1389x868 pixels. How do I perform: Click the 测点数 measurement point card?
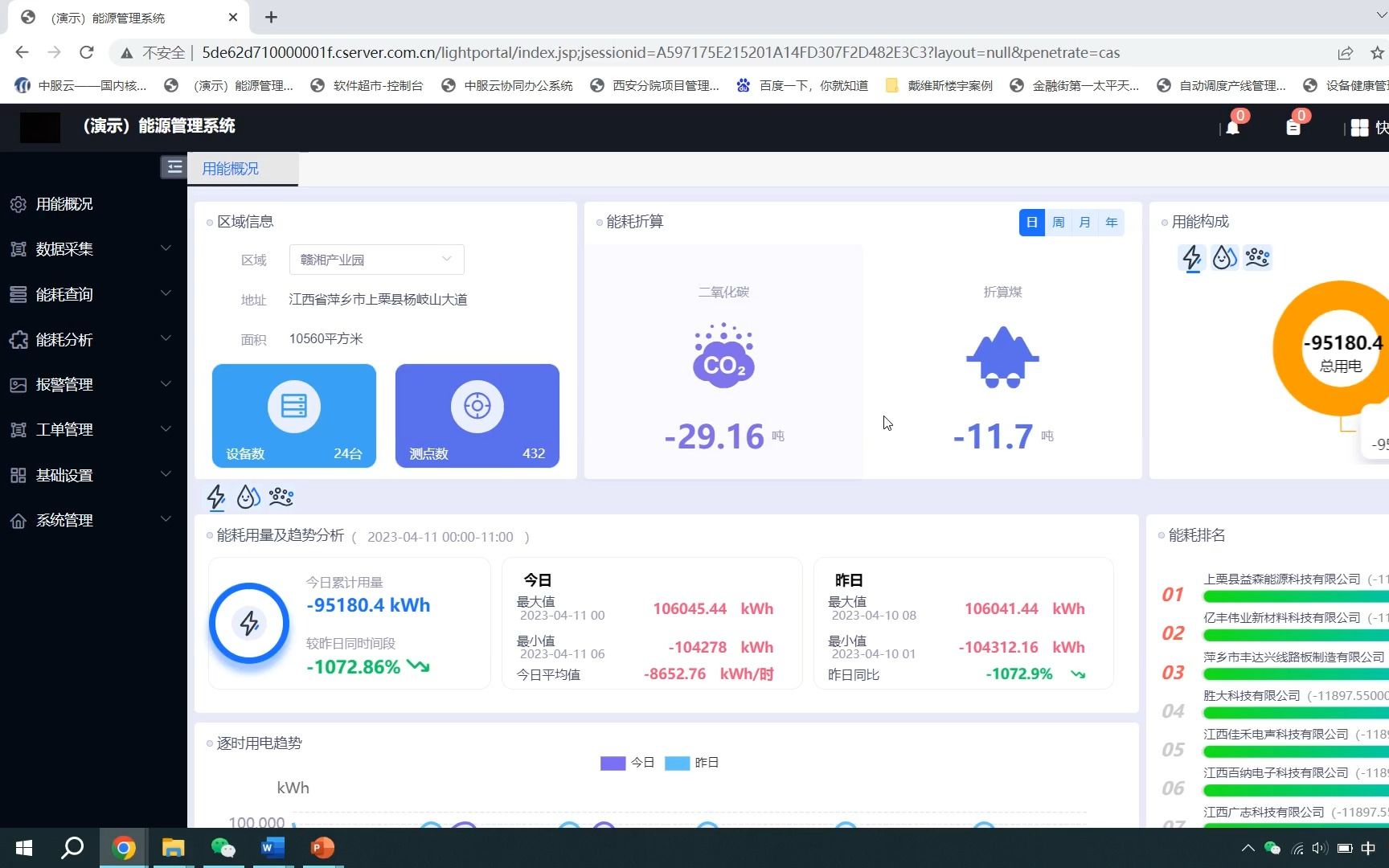pos(477,416)
